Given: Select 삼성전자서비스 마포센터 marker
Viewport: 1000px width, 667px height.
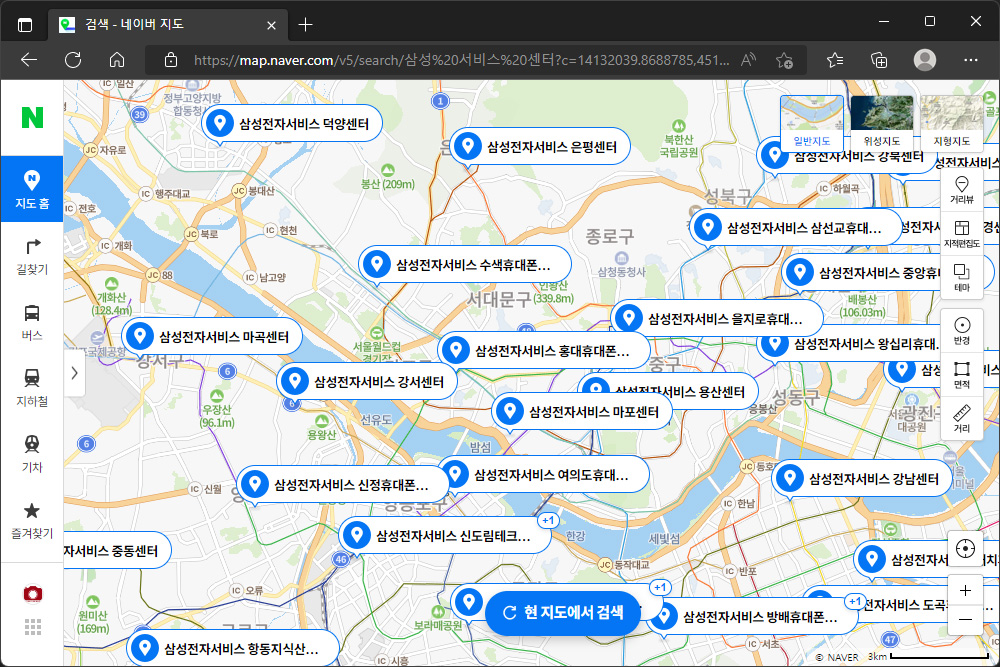Looking at the screenshot, I should pyautogui.click(x=582, y=411).
